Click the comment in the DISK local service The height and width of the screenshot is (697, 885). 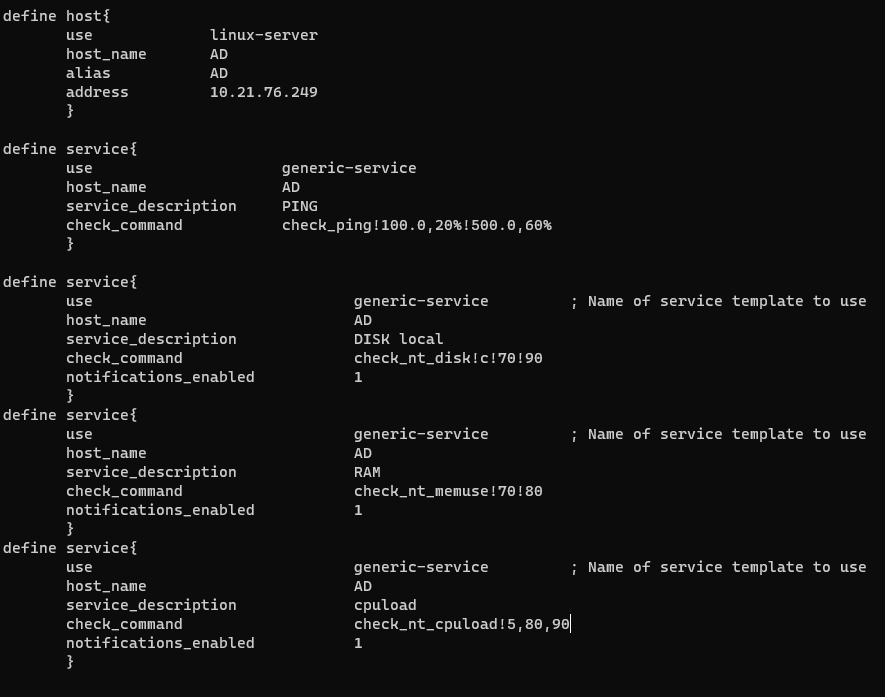point(718,301)
